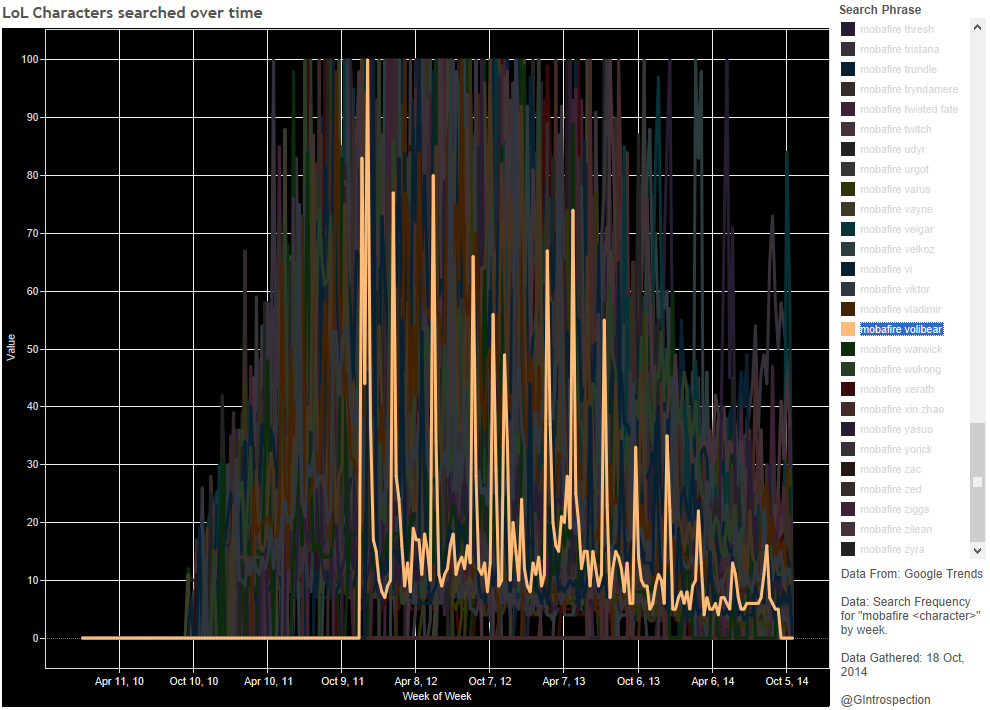Select the mobafire trundle navy swatch
Image resolution: width=990 pixels, height=710 pixels.
(848, 69)
